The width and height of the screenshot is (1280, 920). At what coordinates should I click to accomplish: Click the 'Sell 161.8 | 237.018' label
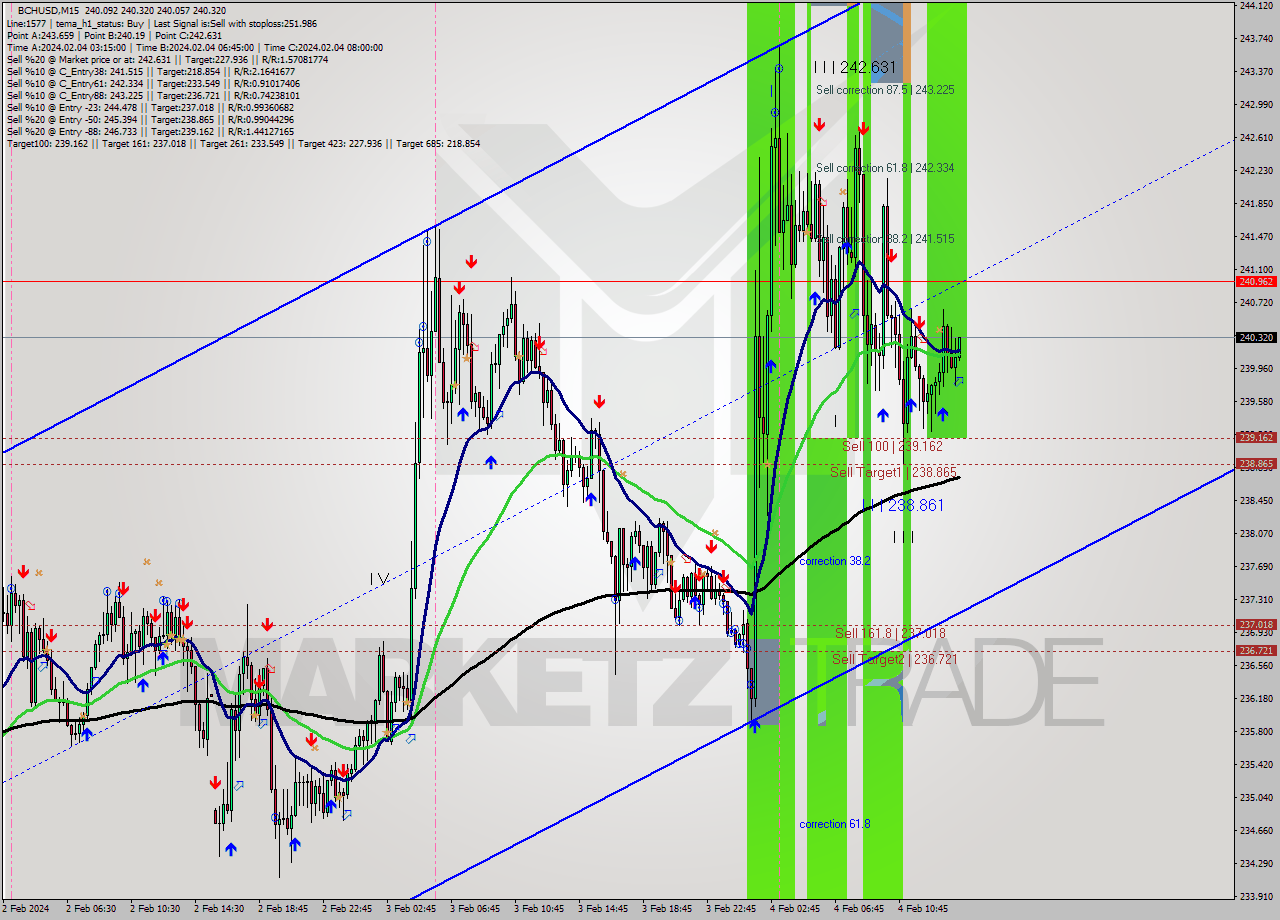tap(890, 633)
